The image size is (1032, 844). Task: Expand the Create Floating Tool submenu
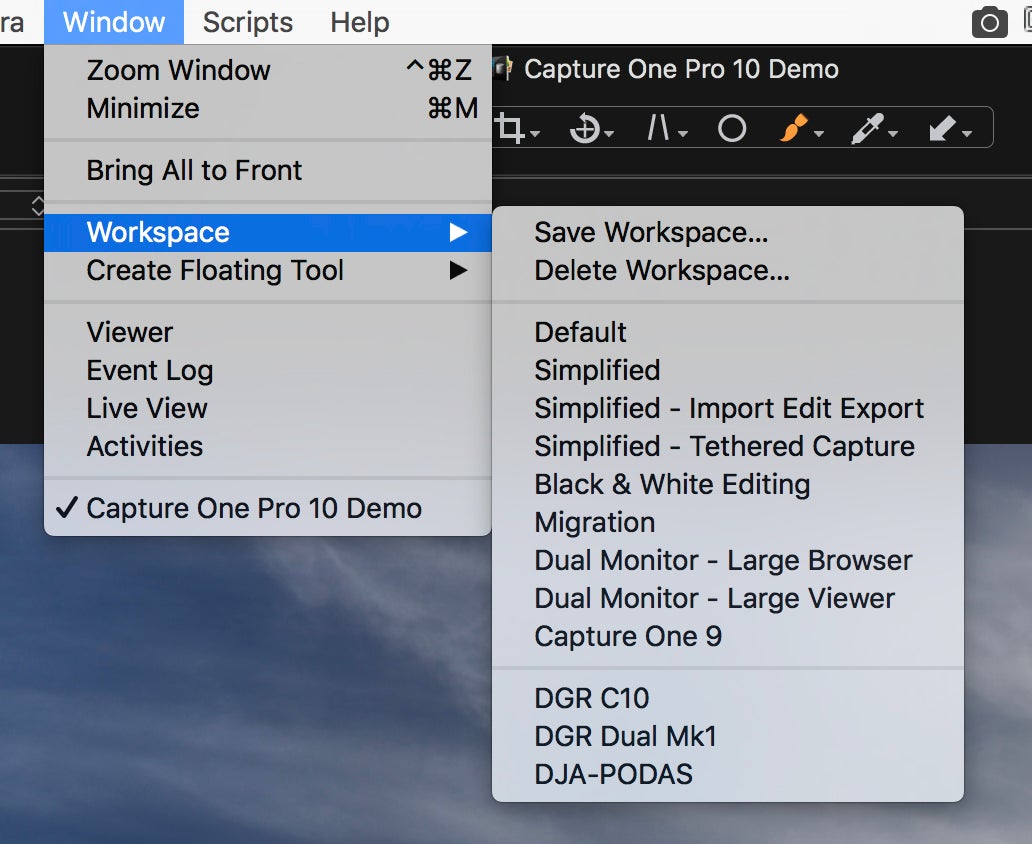268,271
